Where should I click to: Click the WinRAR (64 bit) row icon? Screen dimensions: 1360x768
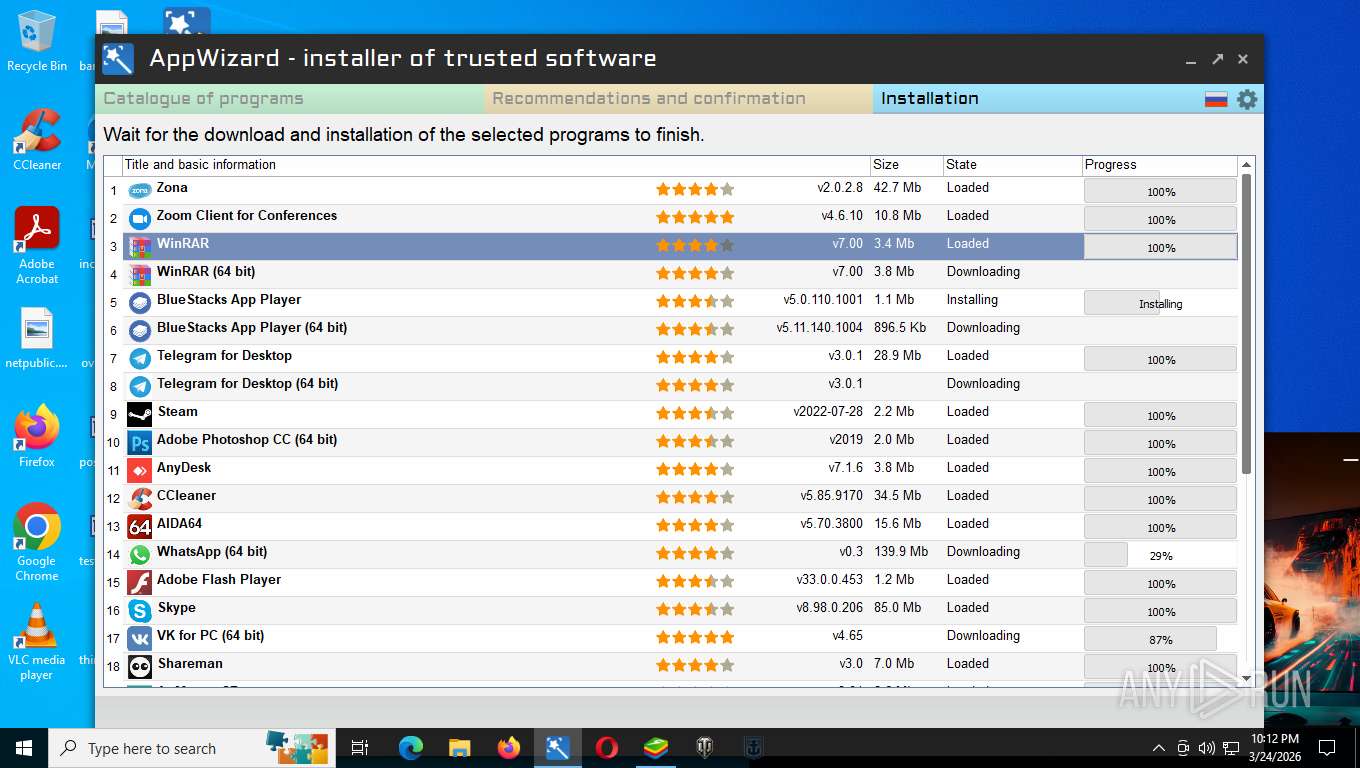[140, 274]
